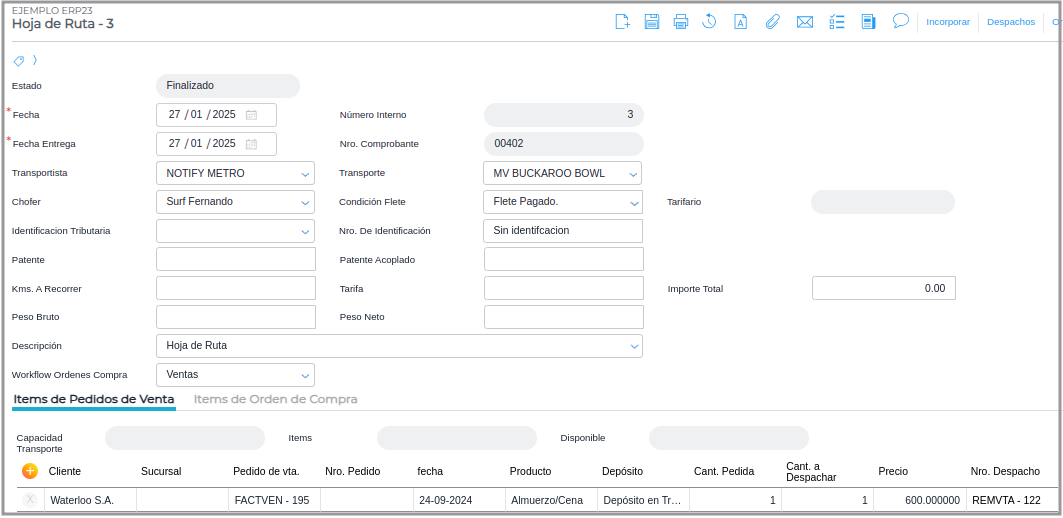Click the Incorporar link
Screen dimensions: 1063x518
tap(948, 22)
